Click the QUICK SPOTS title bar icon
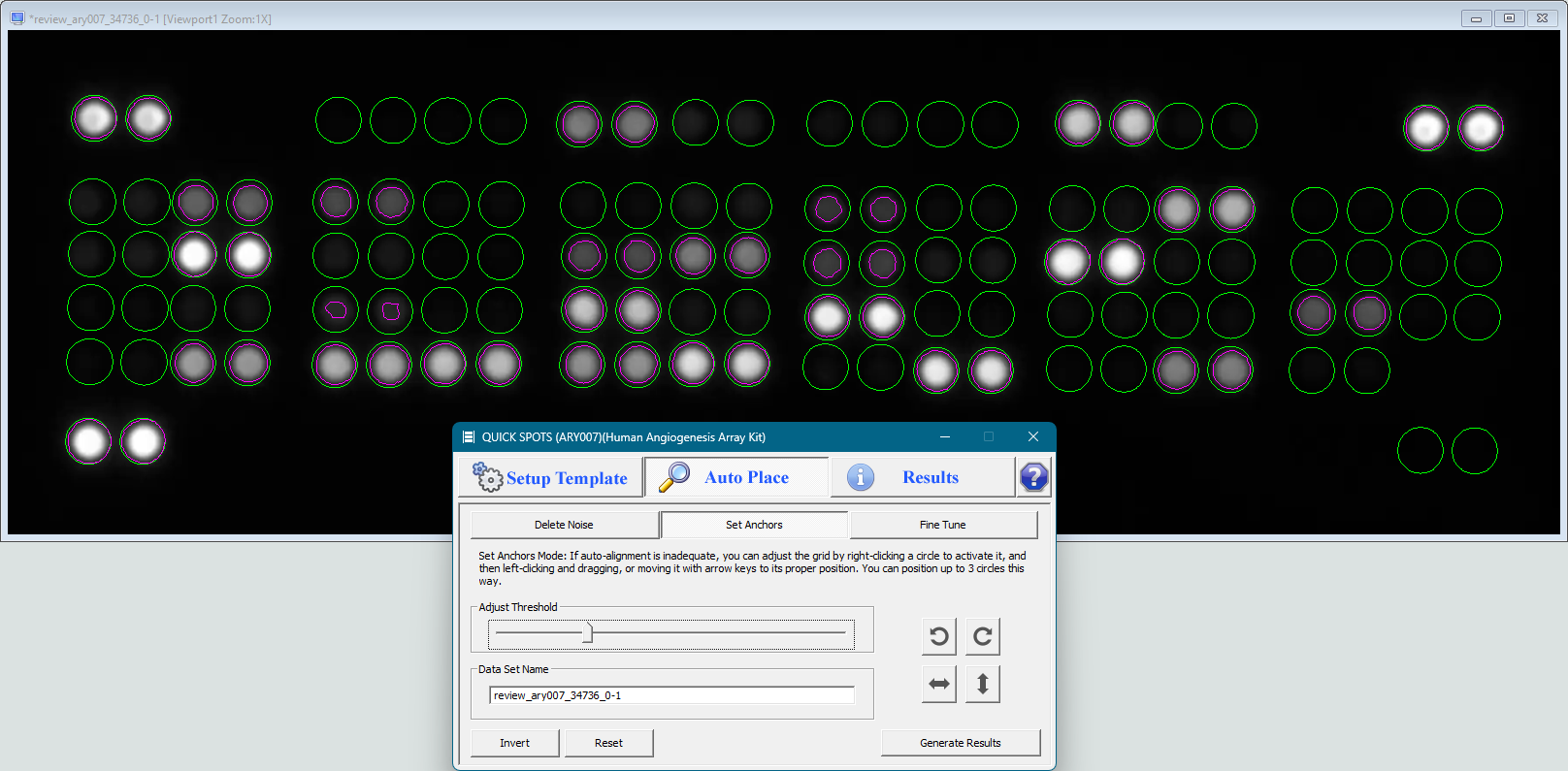The image size is (1568, 771). [x=469, y=437]
